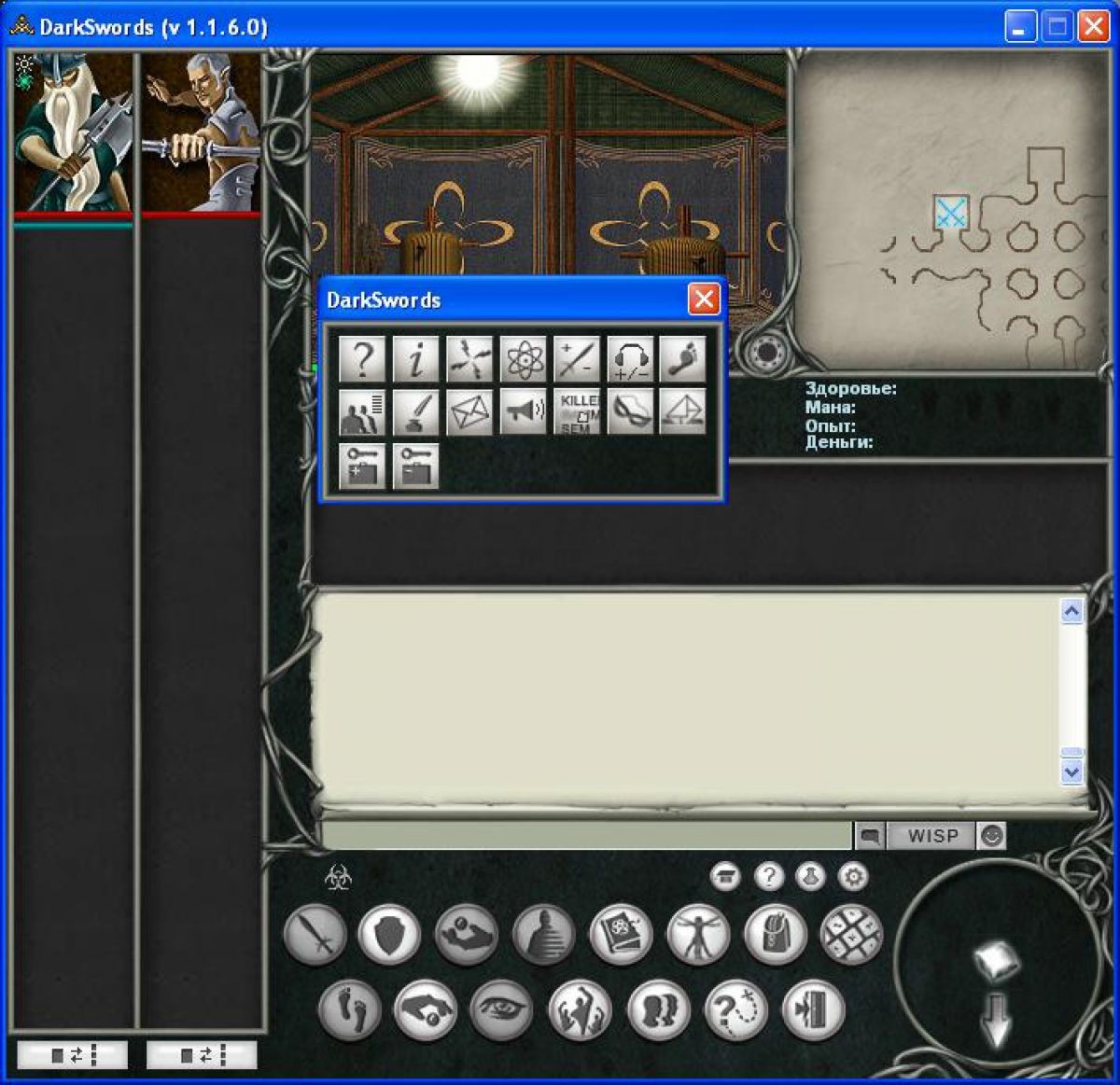The image size is (1120, 1085).
Task: Select the single footprint icon in dialog
Action: (683, 359)
